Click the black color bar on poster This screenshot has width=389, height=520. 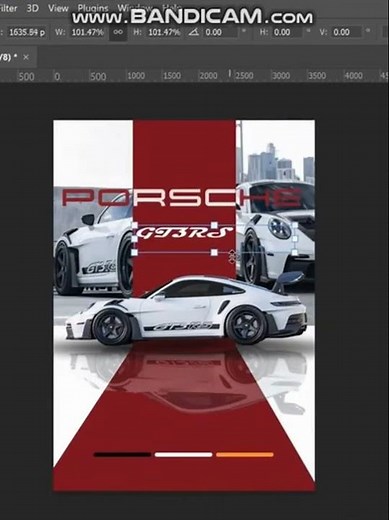(122, 454)
